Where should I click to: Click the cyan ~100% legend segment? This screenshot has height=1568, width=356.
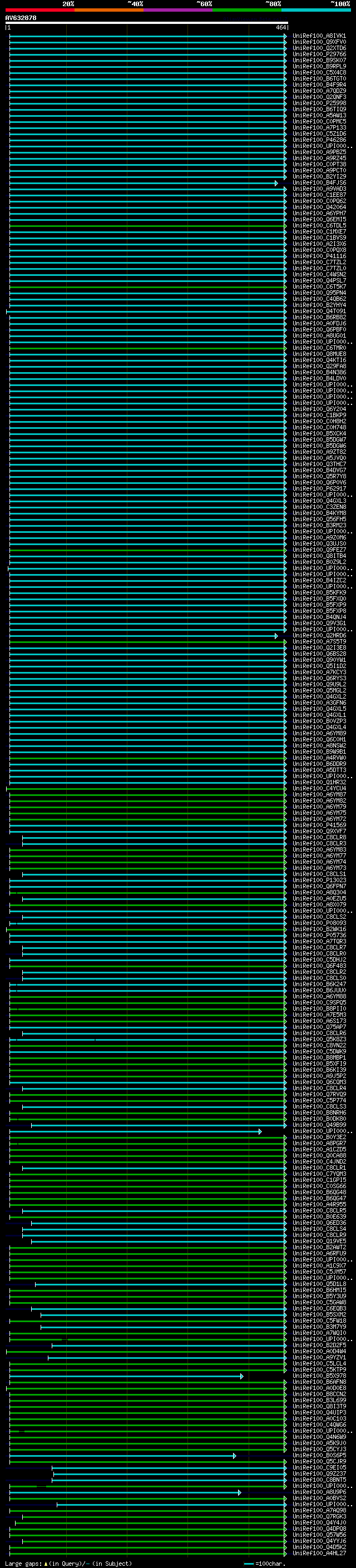point(317,10)
